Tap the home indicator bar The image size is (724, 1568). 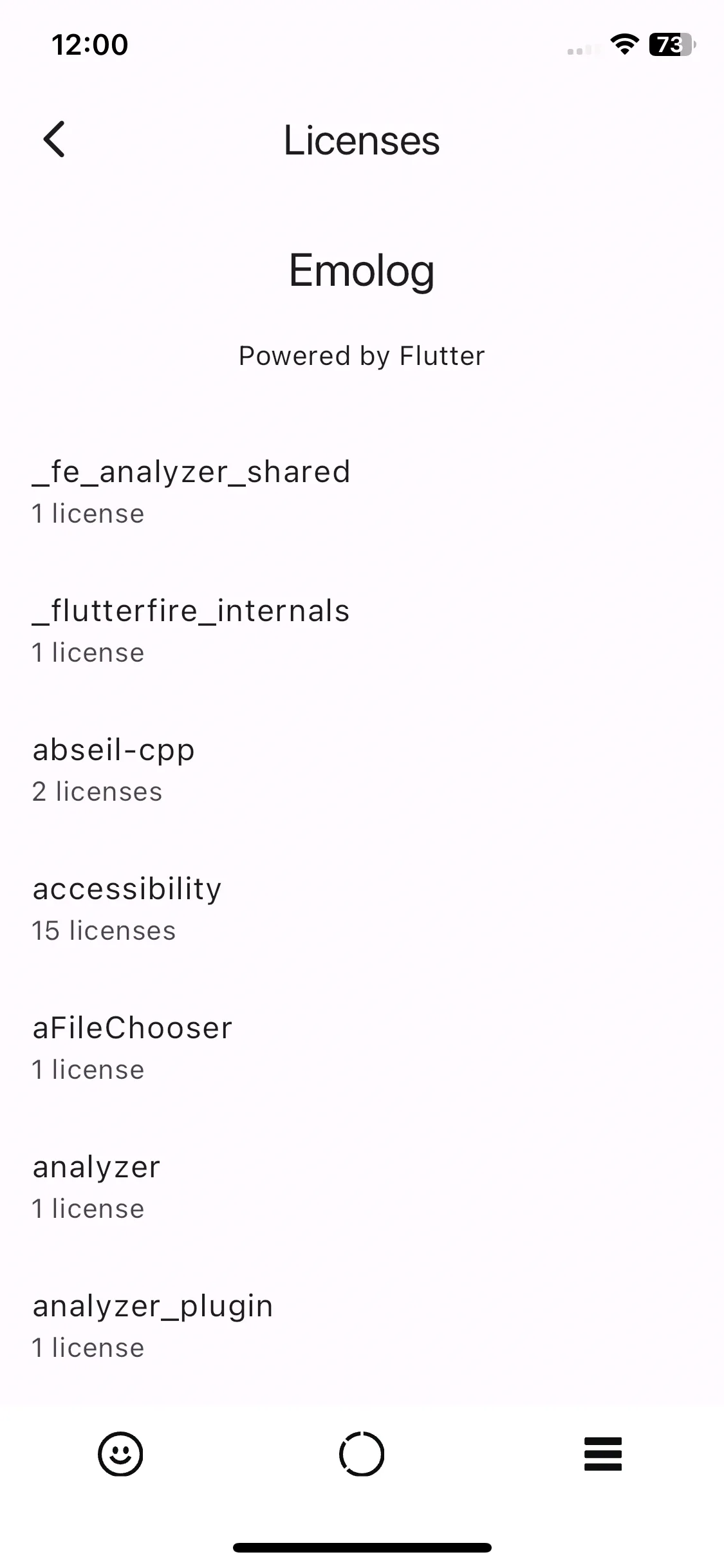tap(362, 1547)
